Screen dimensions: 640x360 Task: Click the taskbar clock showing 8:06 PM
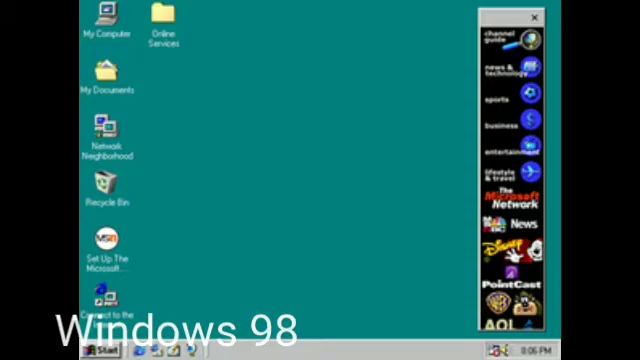536,351
